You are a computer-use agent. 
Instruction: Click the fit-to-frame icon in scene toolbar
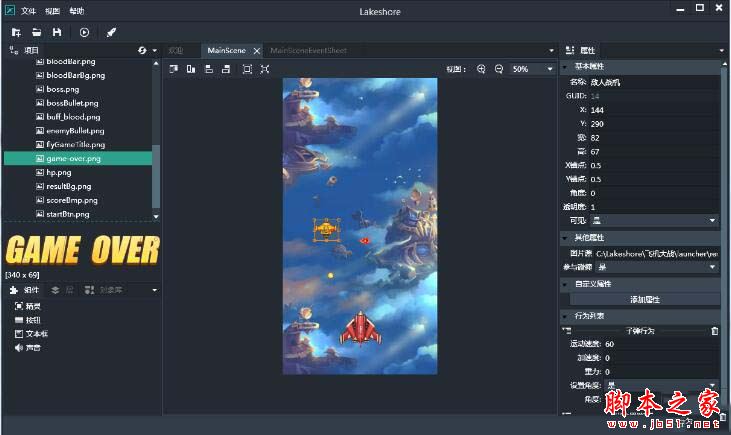click(247, 69)
